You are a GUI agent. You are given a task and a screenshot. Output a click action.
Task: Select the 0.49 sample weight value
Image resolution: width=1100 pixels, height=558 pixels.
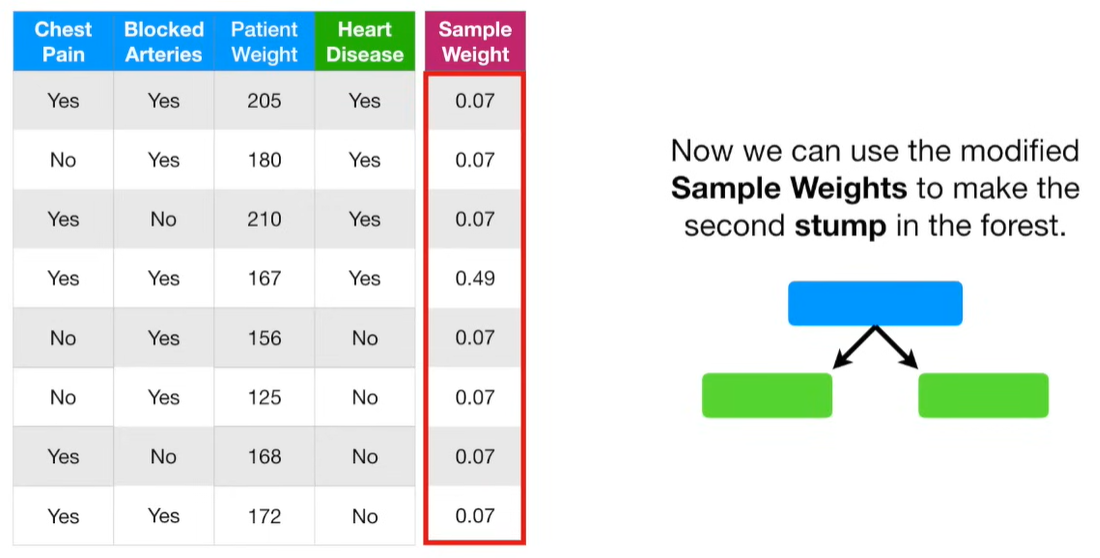point(475,278)
